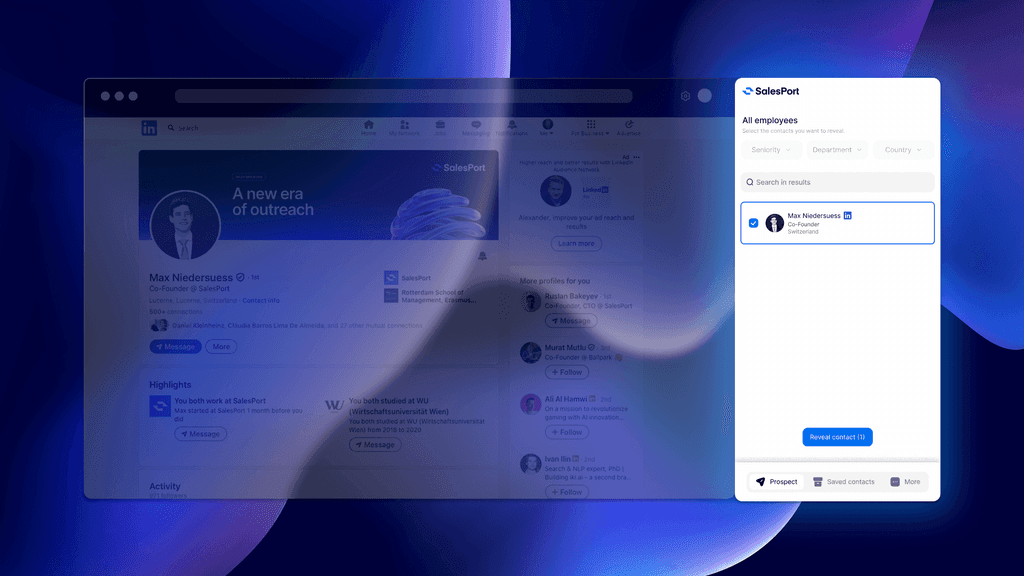Open ad options three-dot menu
1024x576 pixels.
tap(637, 157)
